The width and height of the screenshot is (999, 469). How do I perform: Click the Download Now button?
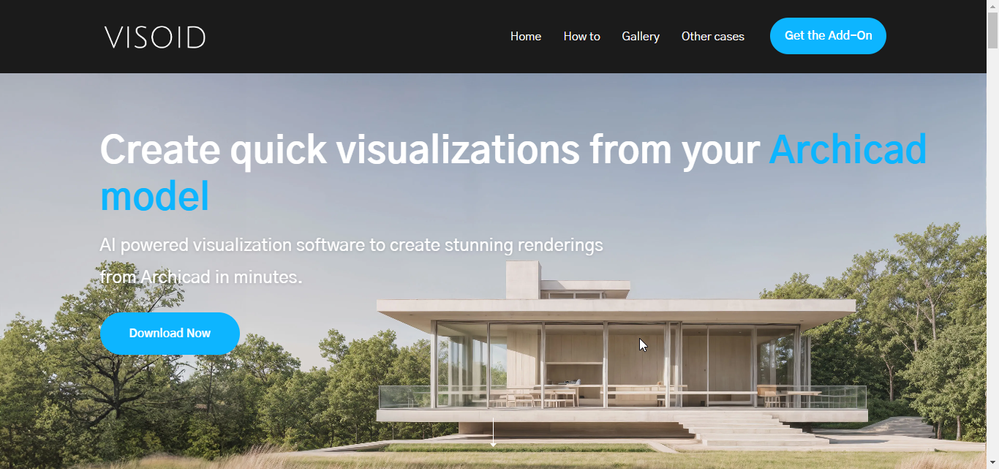(169, 333)
